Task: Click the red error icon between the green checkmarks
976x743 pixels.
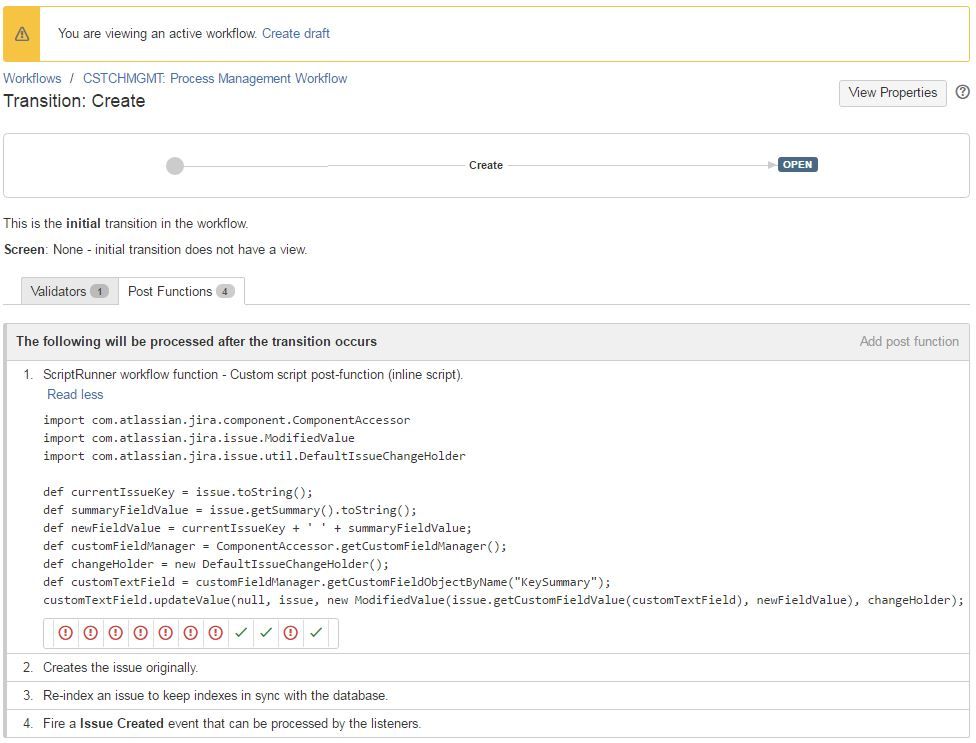Action: point(291,633)
